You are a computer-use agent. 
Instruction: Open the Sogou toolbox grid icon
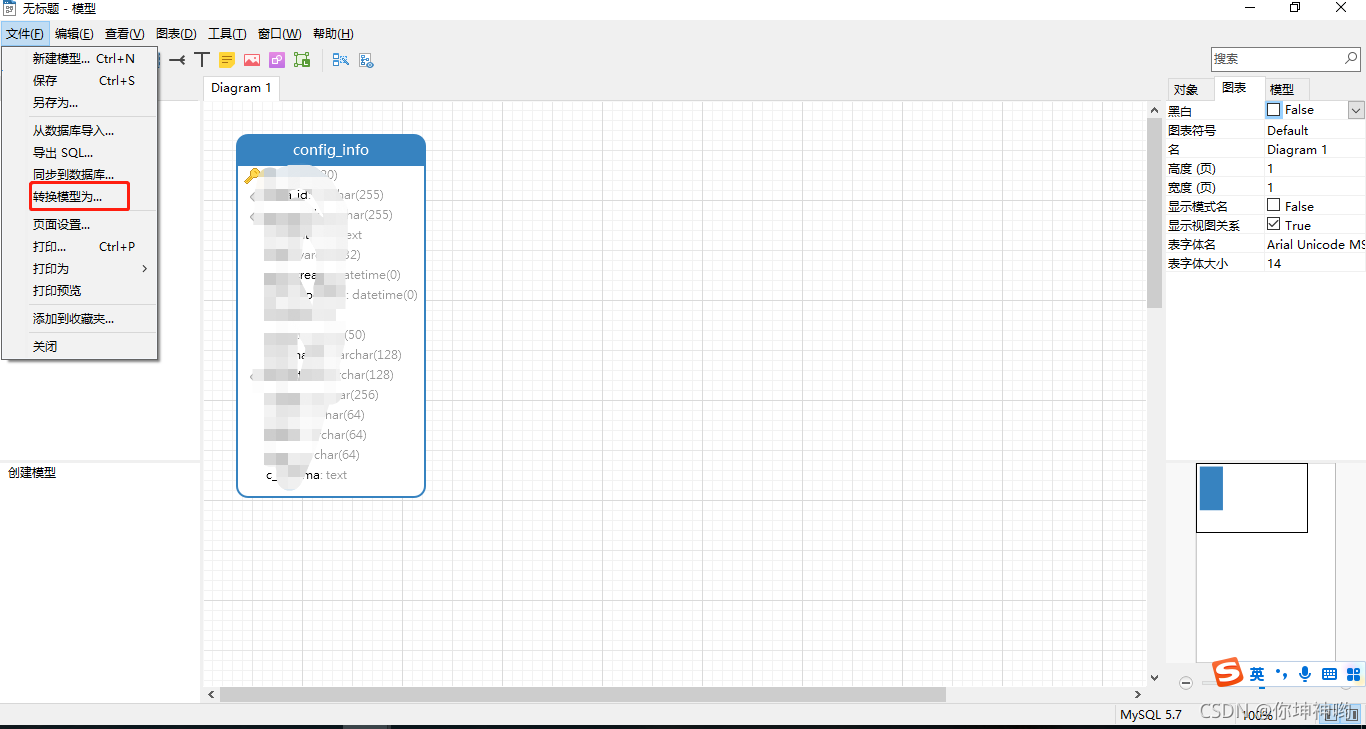click(1353, 674)
